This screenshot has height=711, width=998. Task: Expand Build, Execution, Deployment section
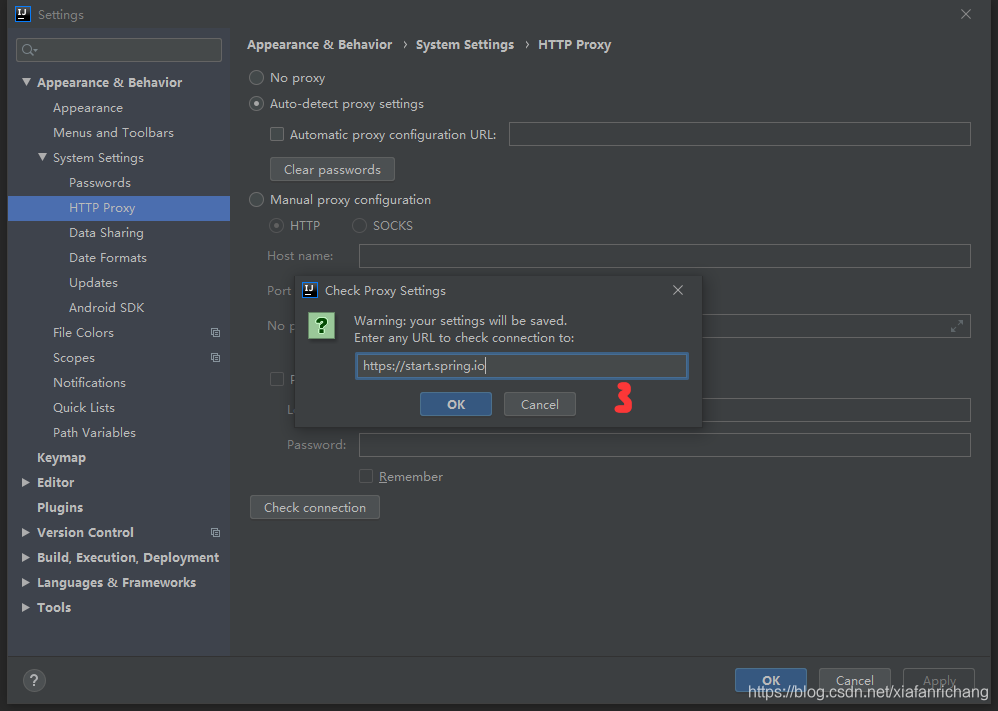[25, 558]
